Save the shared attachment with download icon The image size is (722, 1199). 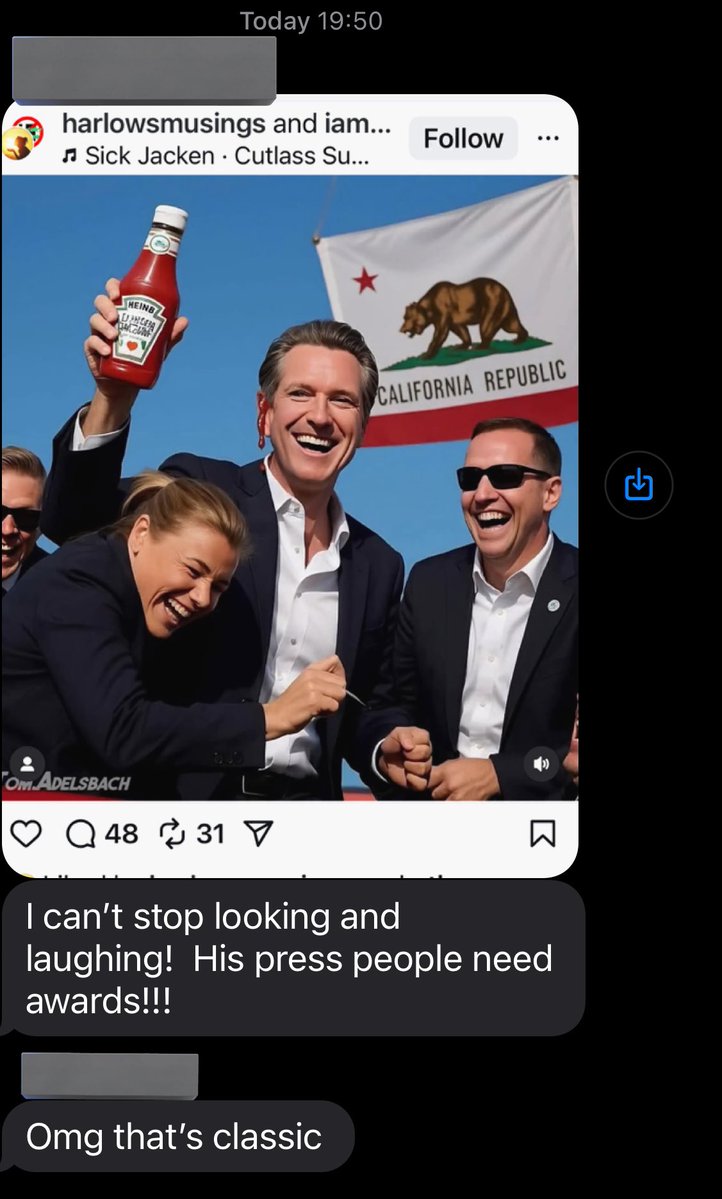(x=639, y=485)
